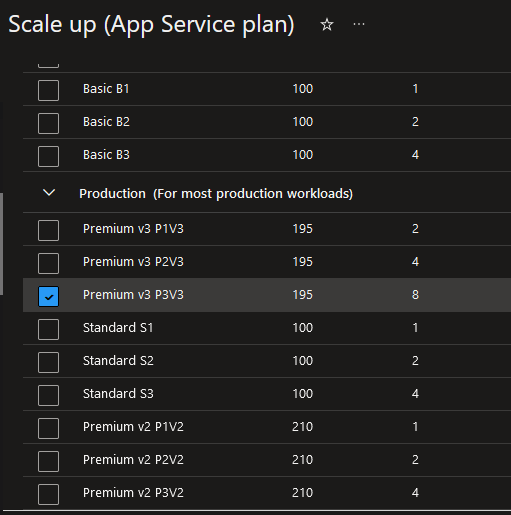The height and width of the screenshot is (515, 511).
Task: Click the 100 value in the Standard S2 row
Action: click(x=303, y=361)
